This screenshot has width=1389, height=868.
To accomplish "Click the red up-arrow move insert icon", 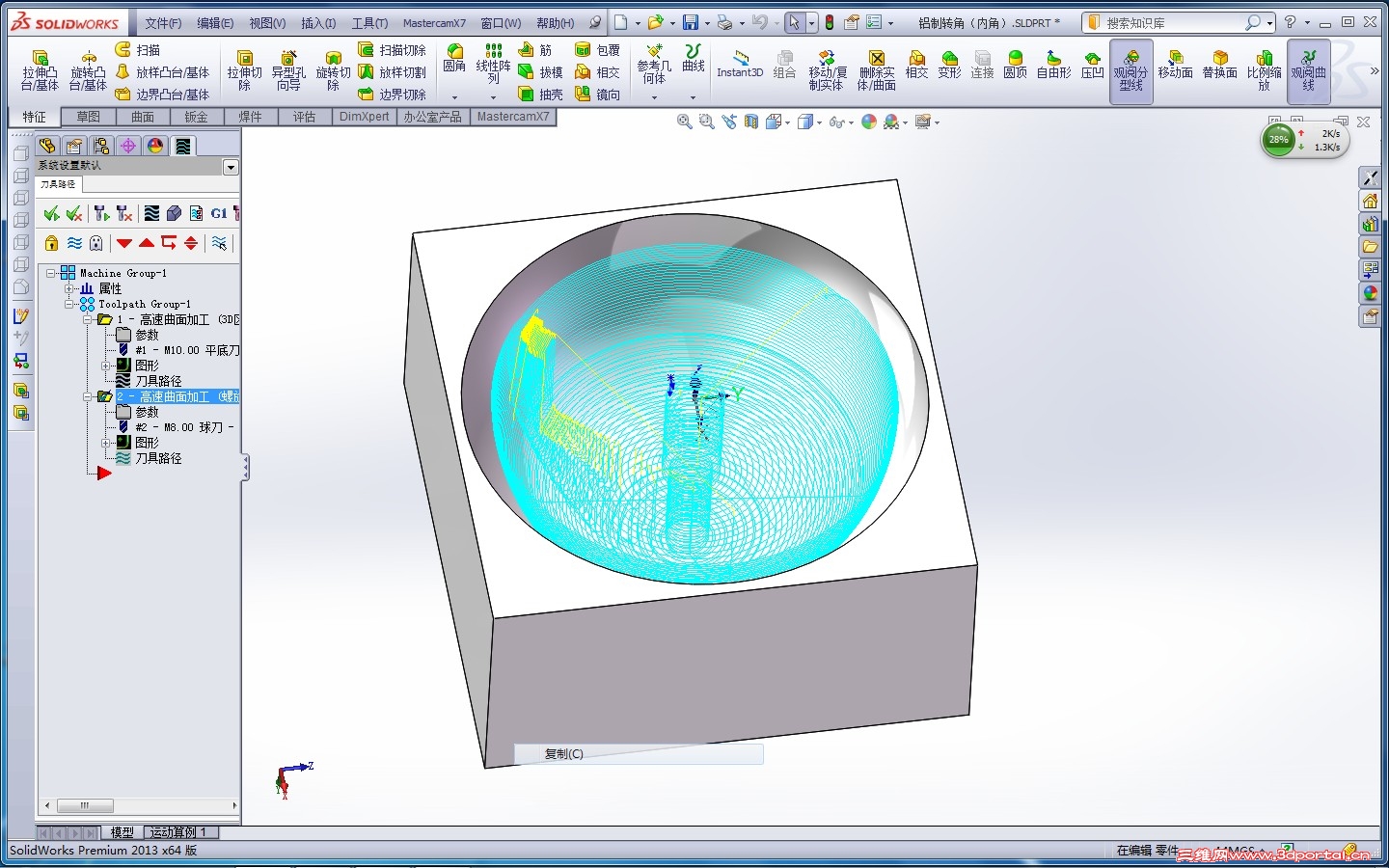I will point(147,243).
